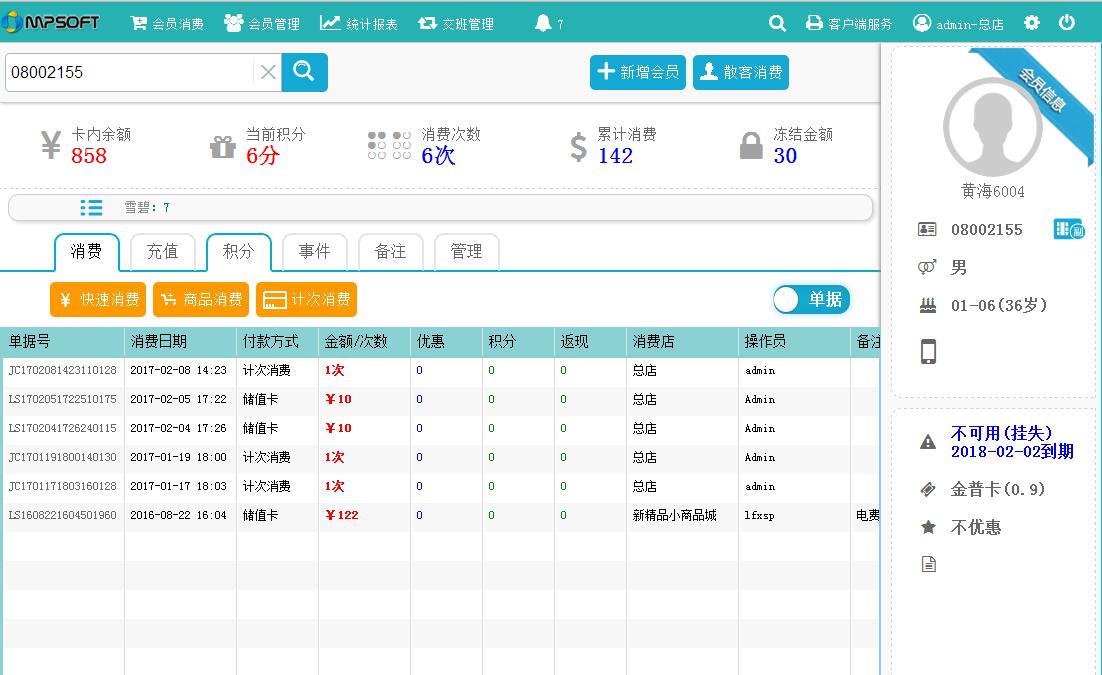Click the top bar search magnifier icon
Viewport: 1102px width, 675px height.
(777, 23)
